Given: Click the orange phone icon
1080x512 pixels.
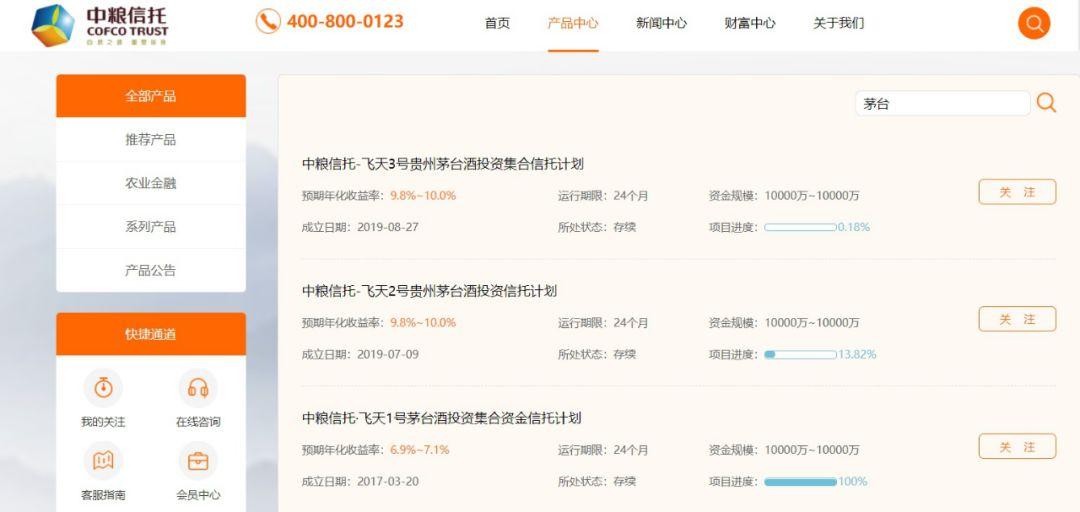Looking at the screenshot, I should [x=268, y=21].
